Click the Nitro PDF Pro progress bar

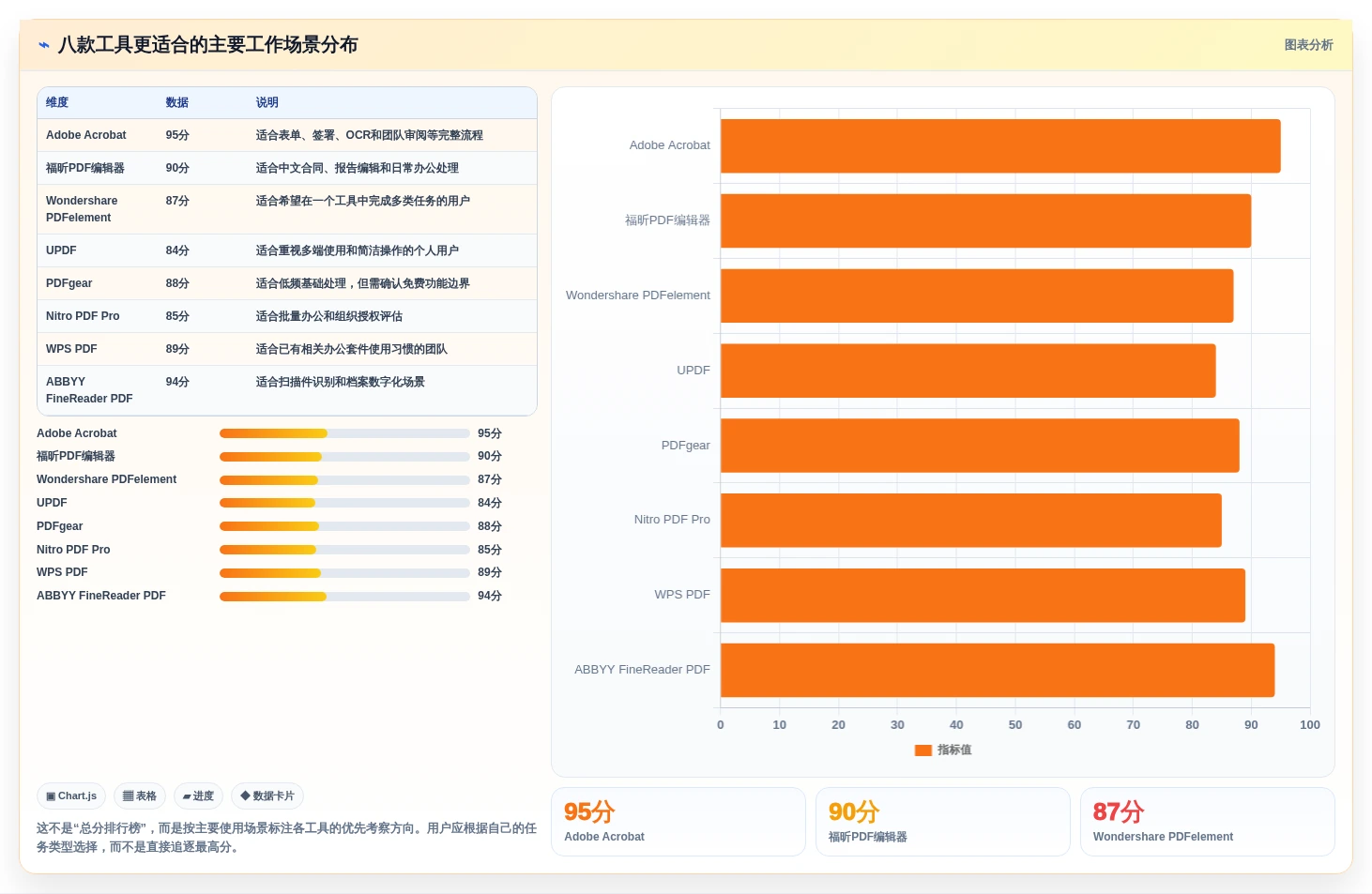coord(344,550)
